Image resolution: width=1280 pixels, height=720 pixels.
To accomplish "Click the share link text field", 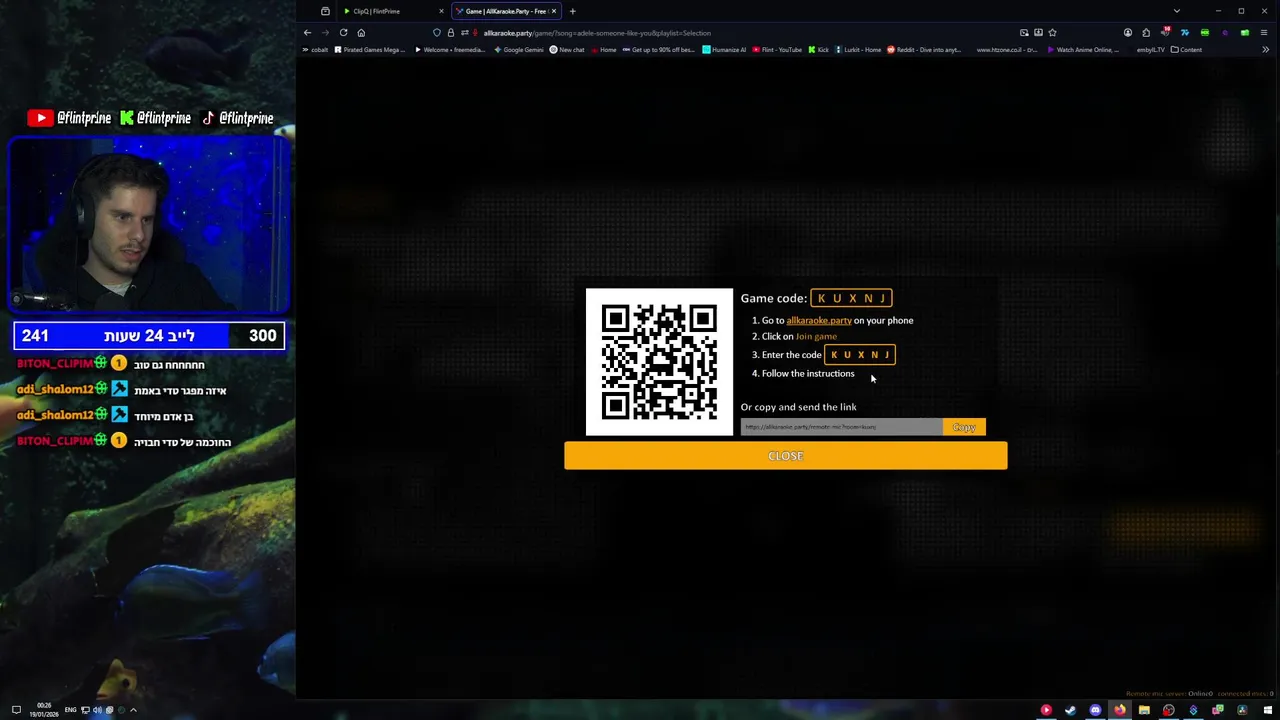I will [841, 427].
